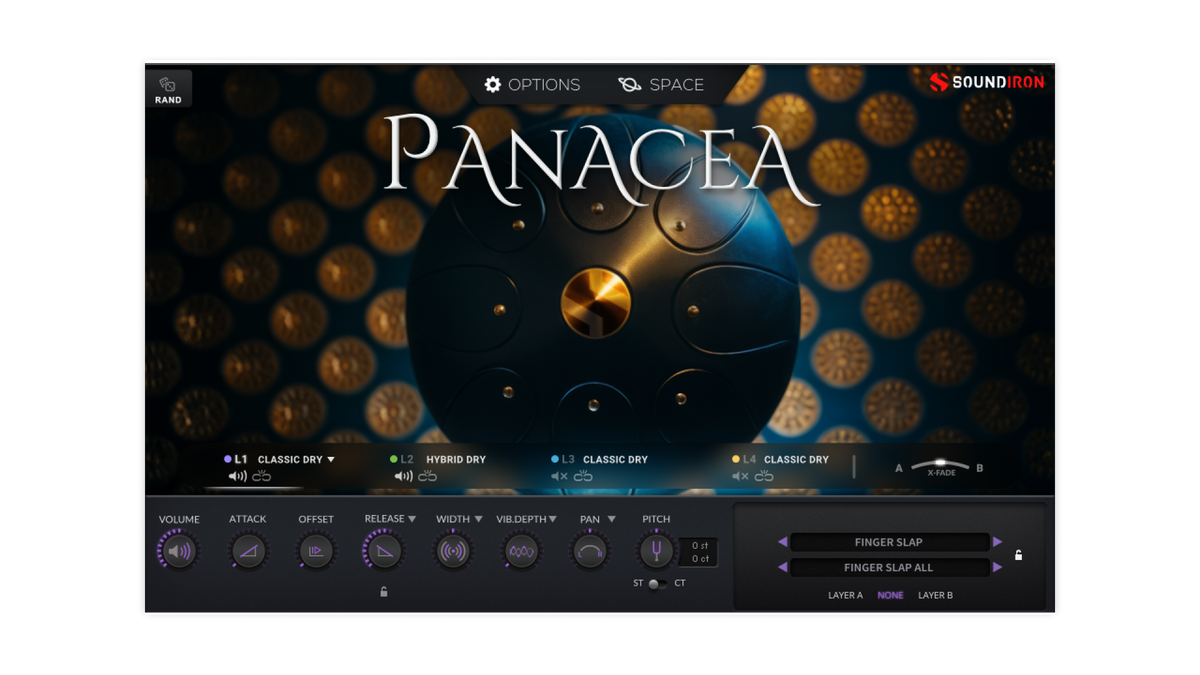Click the VOLUME label
Image resolution: width=1200 pixels, height=675 pixels.
pos(179,519)
